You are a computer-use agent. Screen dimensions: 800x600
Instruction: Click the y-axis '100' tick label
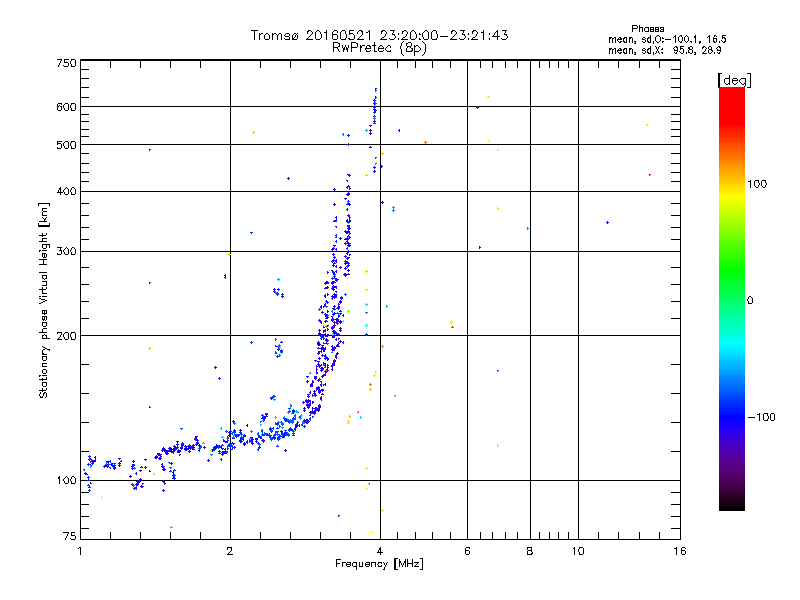[x=66, y=481]
